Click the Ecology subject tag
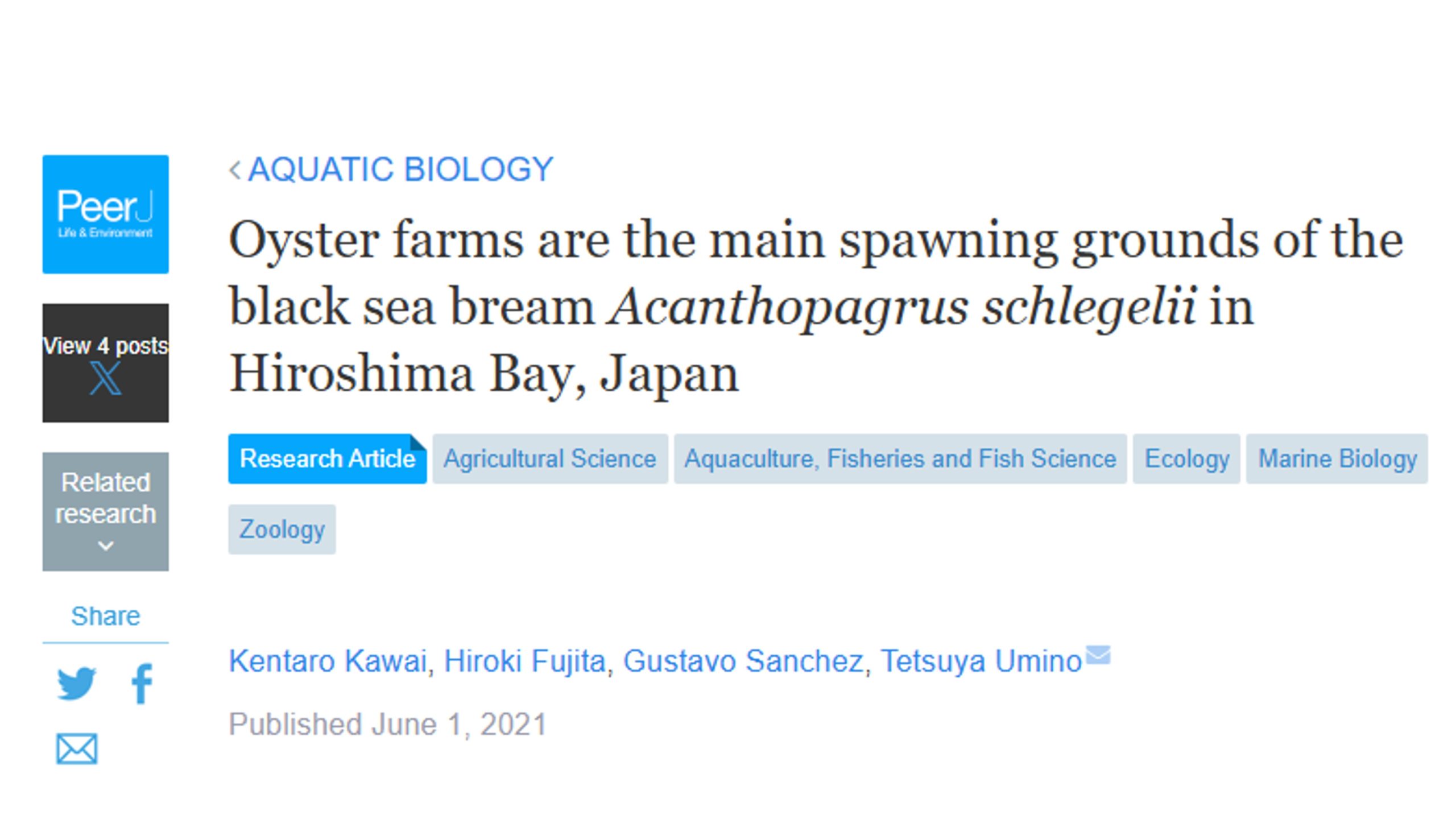Screen dimensions: 1456x819 [x=1186, y=459]
